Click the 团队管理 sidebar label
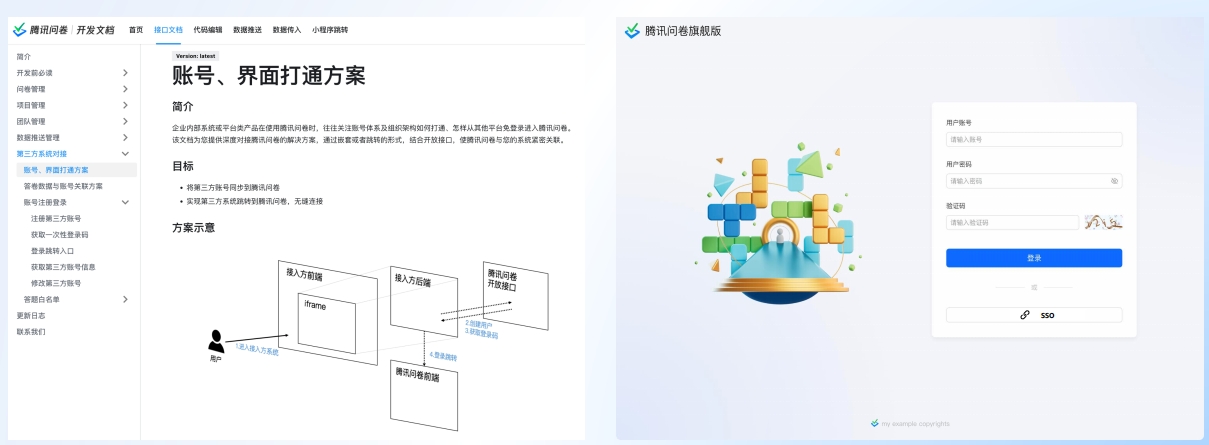This screenshot has height=445, width=1209. click(x=31, y=121)
